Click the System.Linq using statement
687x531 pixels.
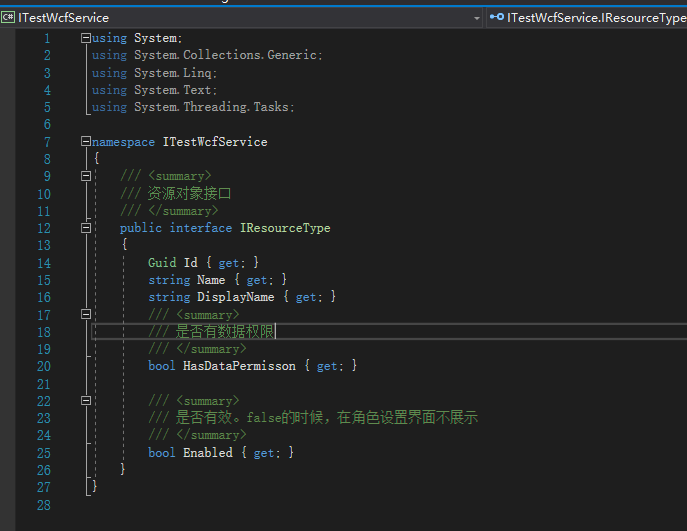174,73
